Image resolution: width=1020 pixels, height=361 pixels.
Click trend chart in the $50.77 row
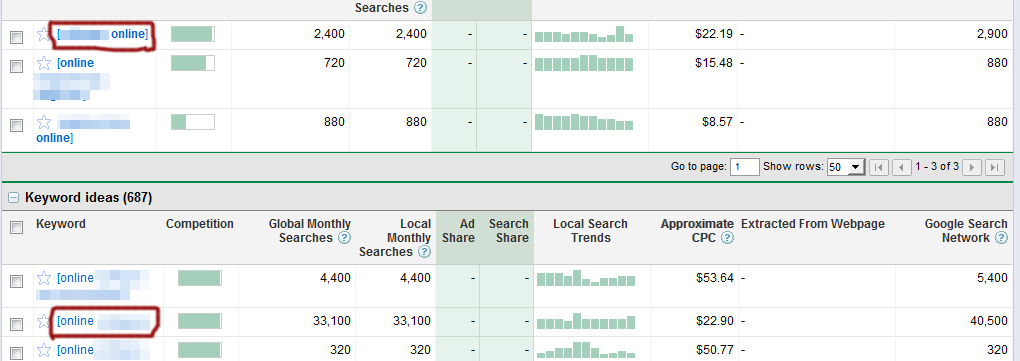(x=585, y=350)
